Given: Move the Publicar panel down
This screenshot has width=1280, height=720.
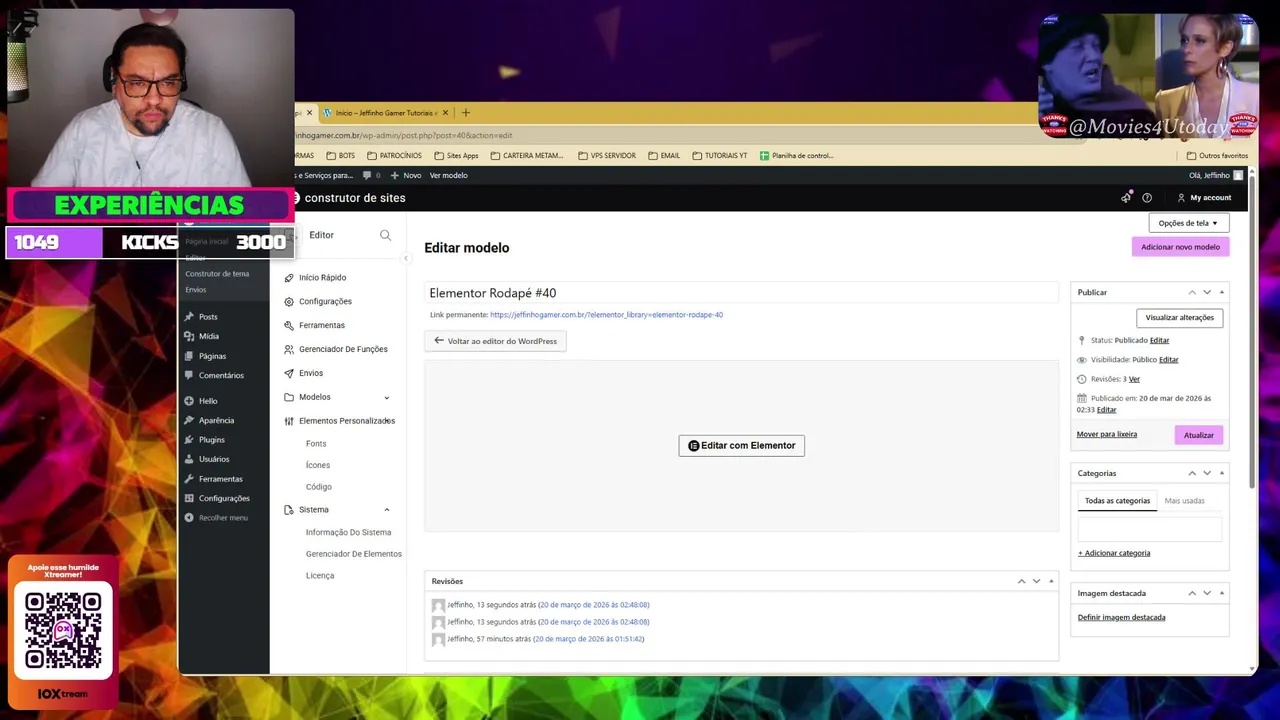Looking at the screenshot, I should 1207,292.
